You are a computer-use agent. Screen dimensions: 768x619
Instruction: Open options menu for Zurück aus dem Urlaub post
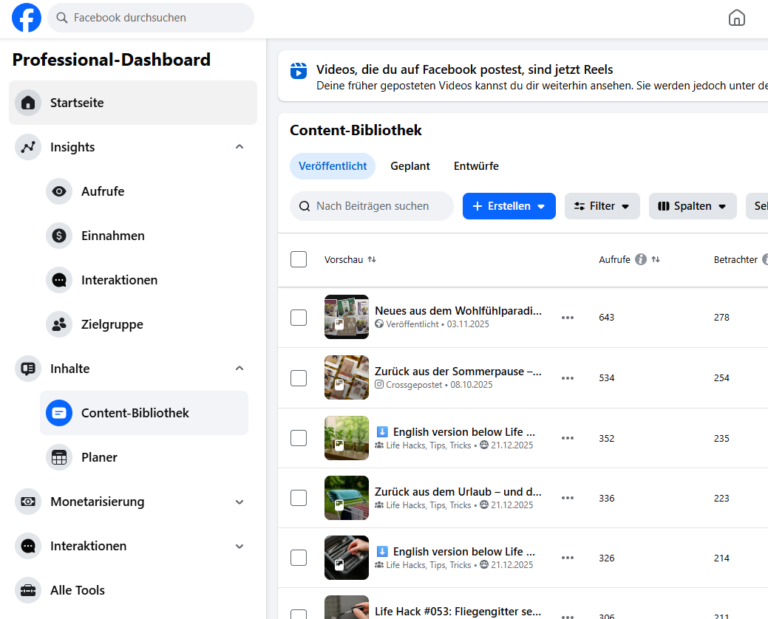(568, 498)
